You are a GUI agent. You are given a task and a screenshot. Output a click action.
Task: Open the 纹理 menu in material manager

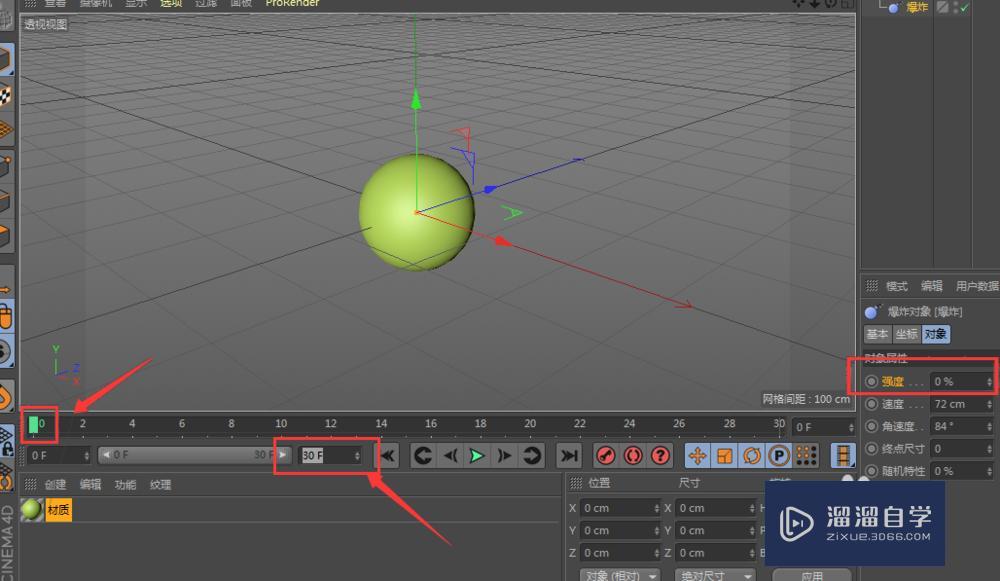click(160, 485)
